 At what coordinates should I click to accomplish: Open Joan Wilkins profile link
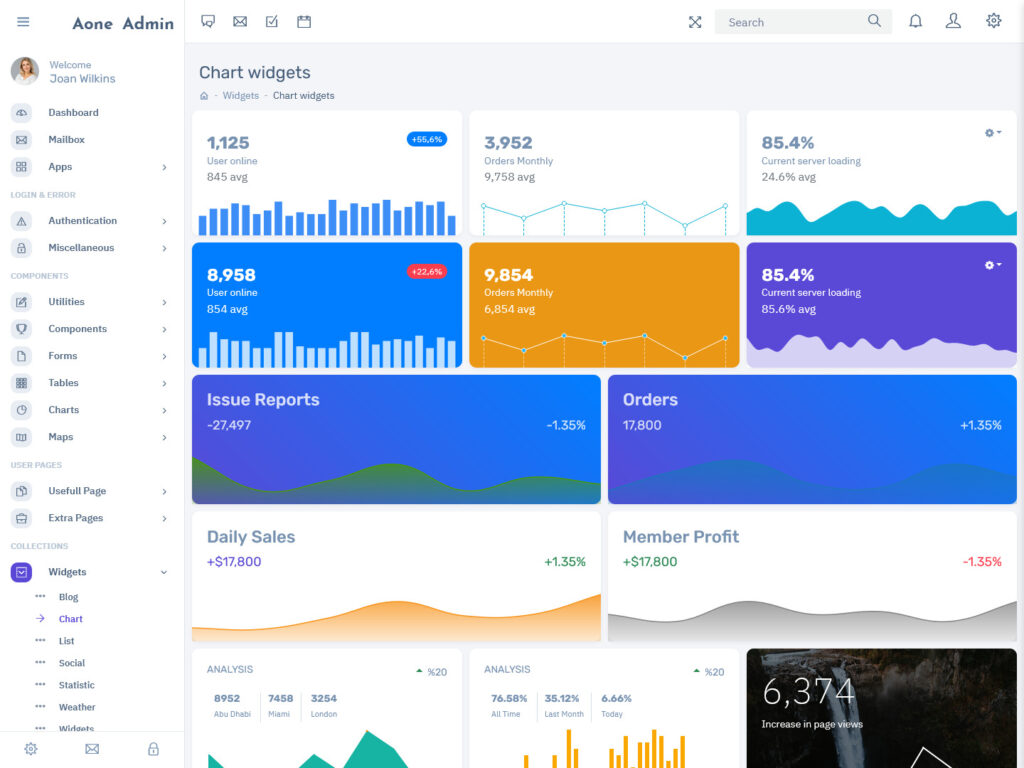click(82, 77)
